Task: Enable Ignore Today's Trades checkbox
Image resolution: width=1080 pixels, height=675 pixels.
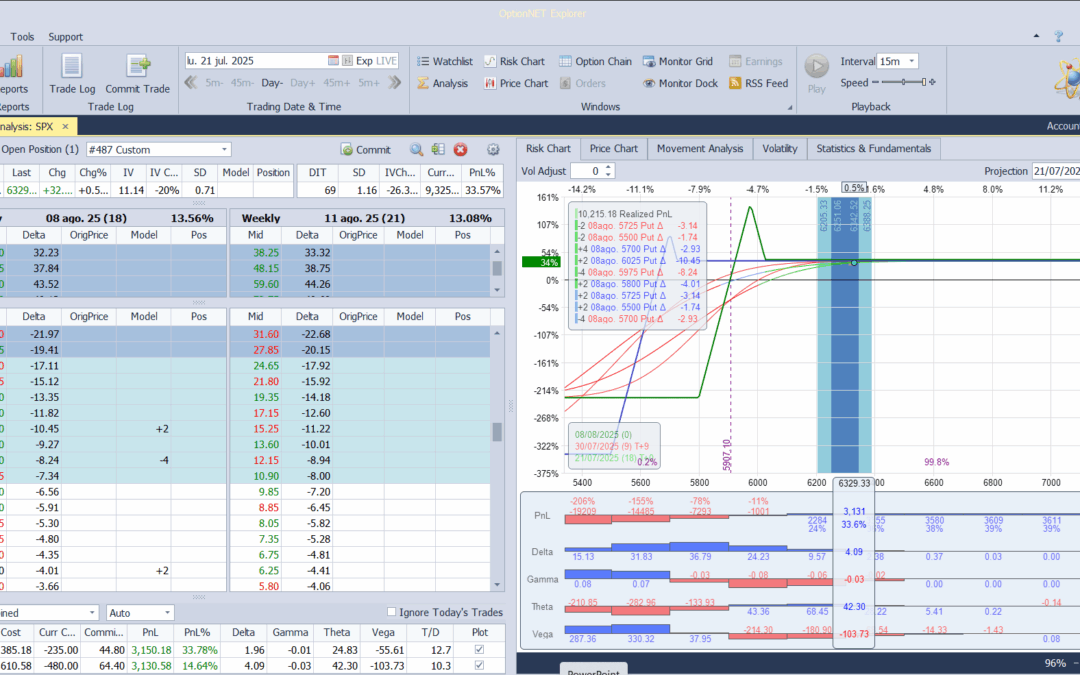Action: [x=392, y=612]
